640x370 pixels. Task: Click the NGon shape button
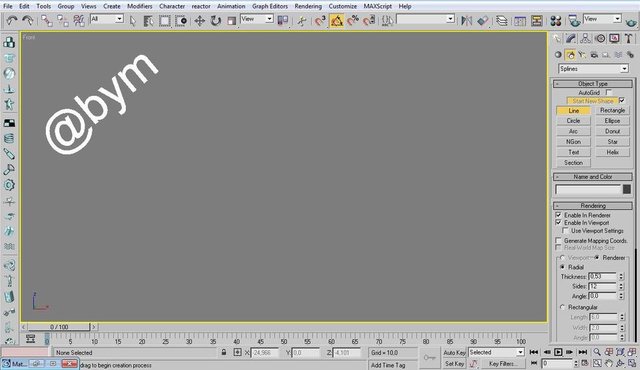click(573, 142)
